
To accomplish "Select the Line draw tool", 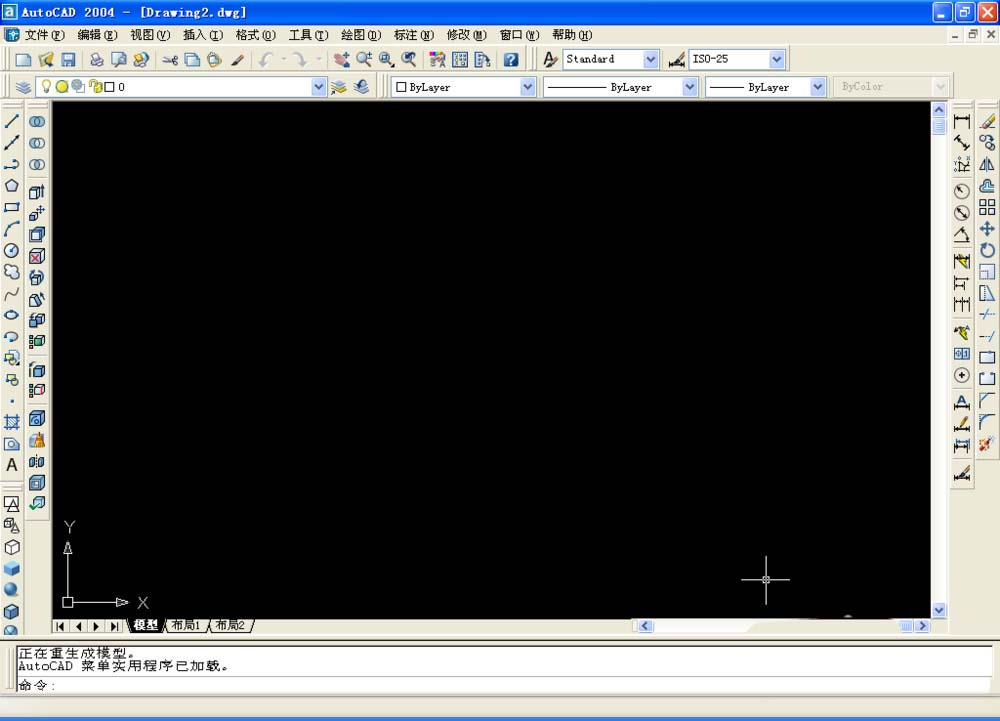I will pos(11,121).
